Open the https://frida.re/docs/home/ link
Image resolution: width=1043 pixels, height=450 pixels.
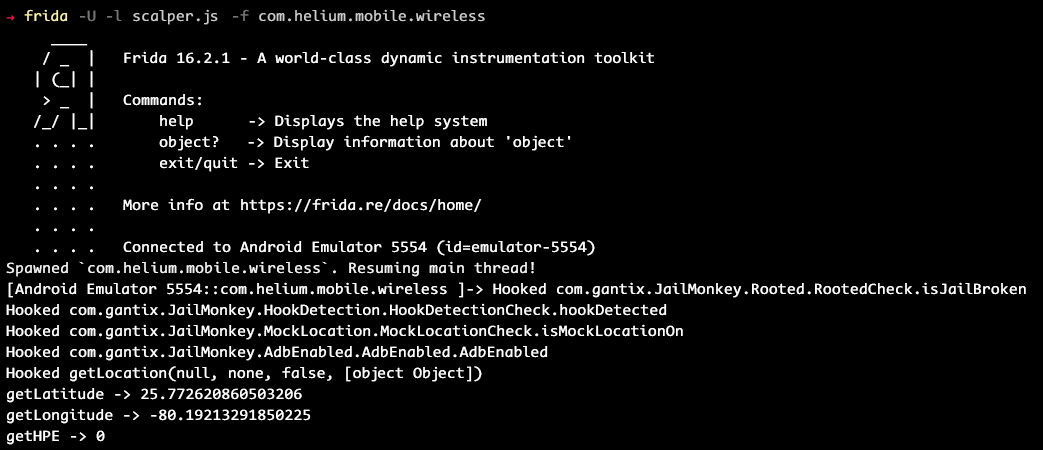[360, 205]
